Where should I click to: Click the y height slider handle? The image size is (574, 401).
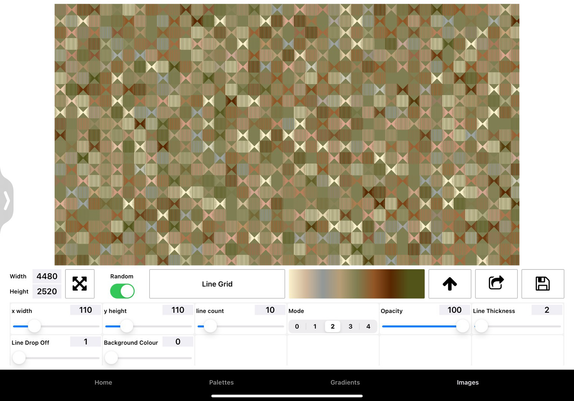127,326
